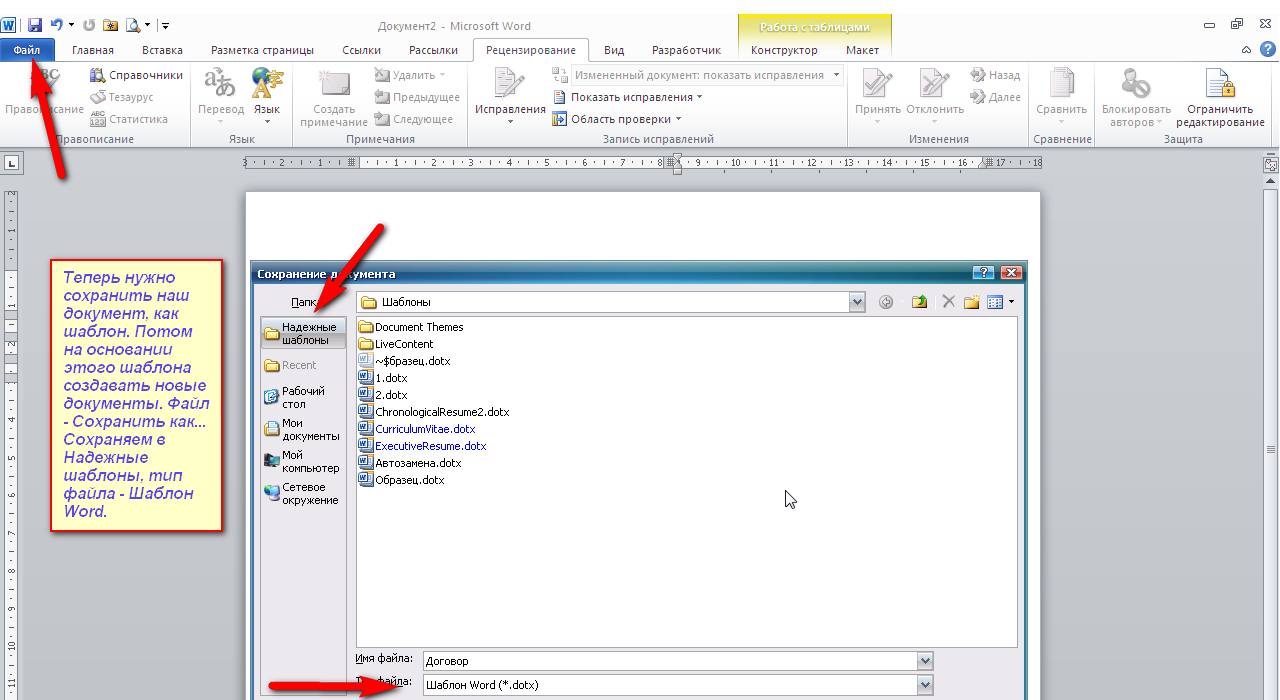
Task: Click the Сравнить compare documents button
Action: tap(1061, 96)
